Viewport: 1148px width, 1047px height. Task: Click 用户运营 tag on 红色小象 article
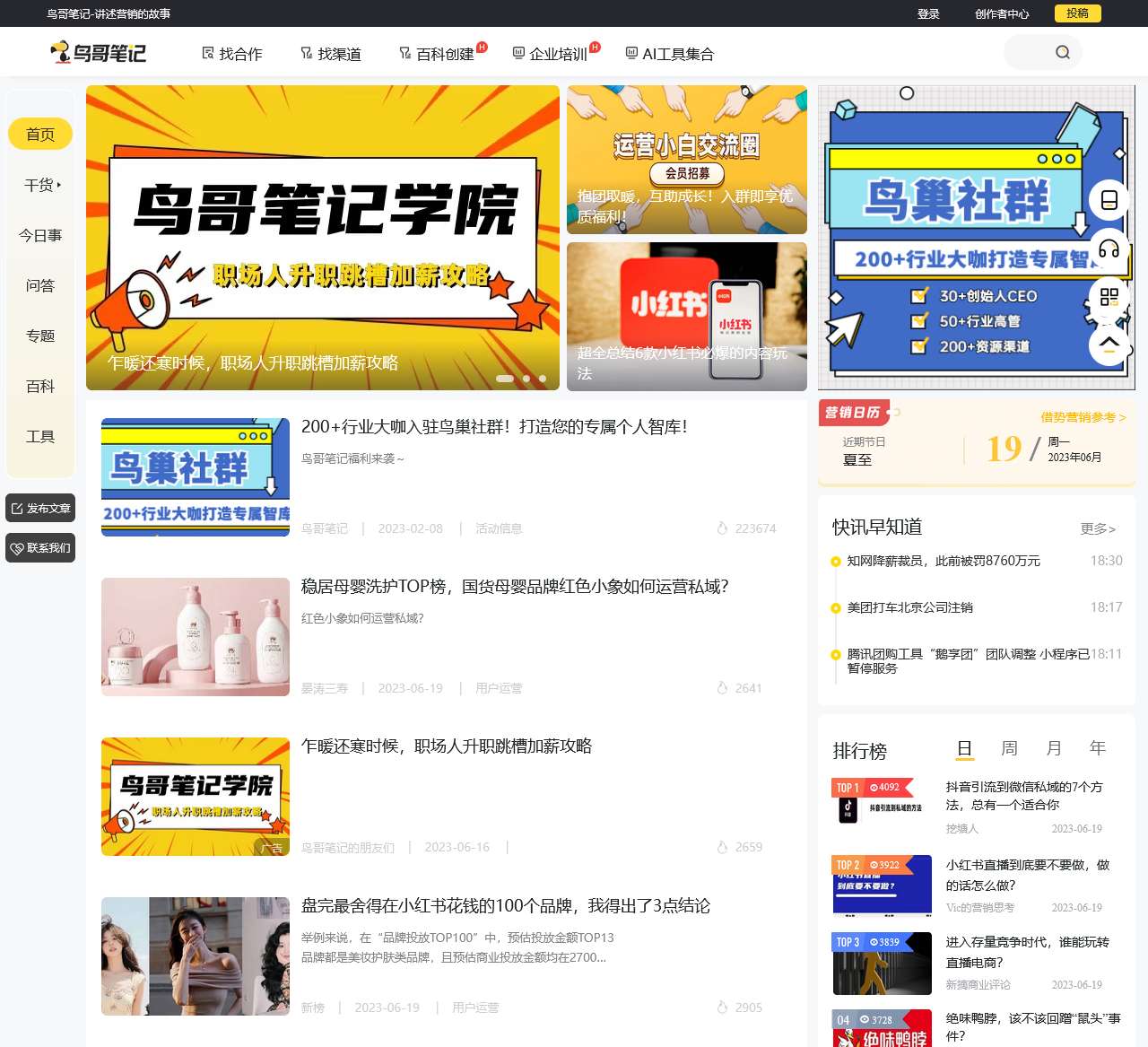[x=499, y=688]
